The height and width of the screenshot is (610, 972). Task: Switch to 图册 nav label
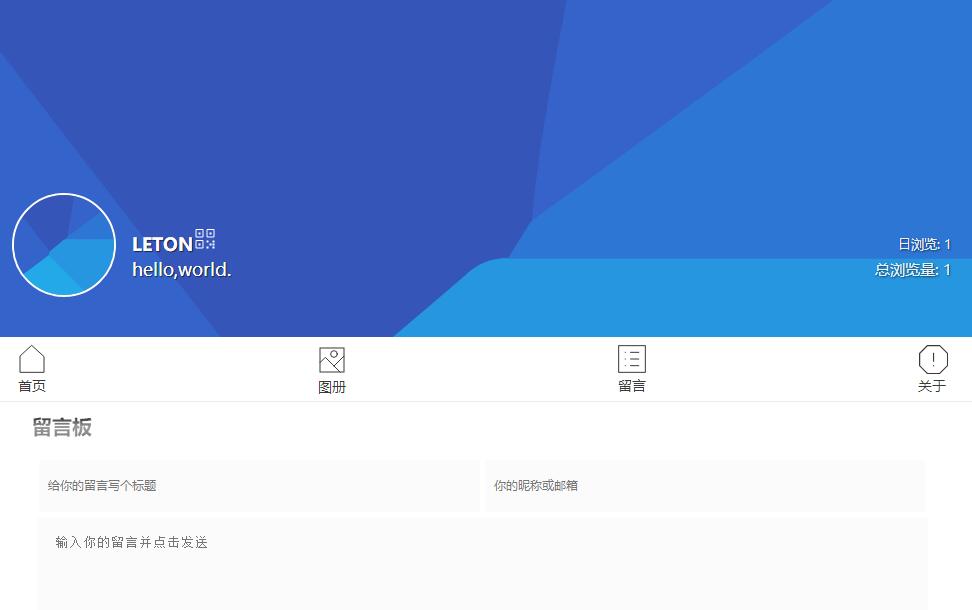(332, 387)
